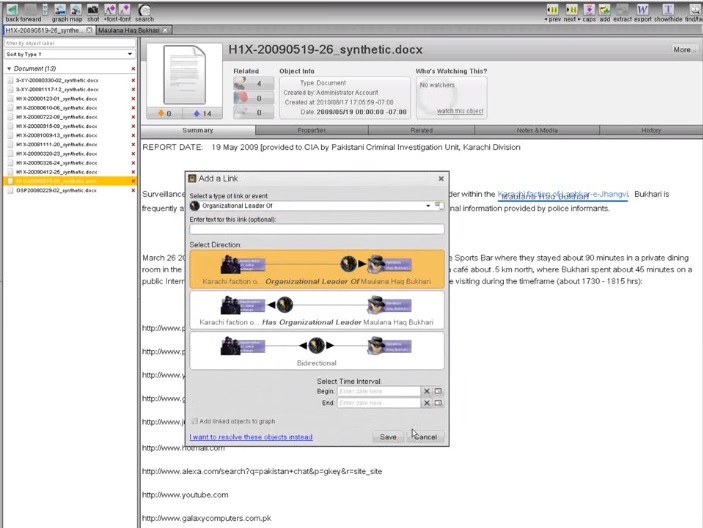703x528 pixels.
Task: Select the Bidirectional link direction
Action: point(316,350)
